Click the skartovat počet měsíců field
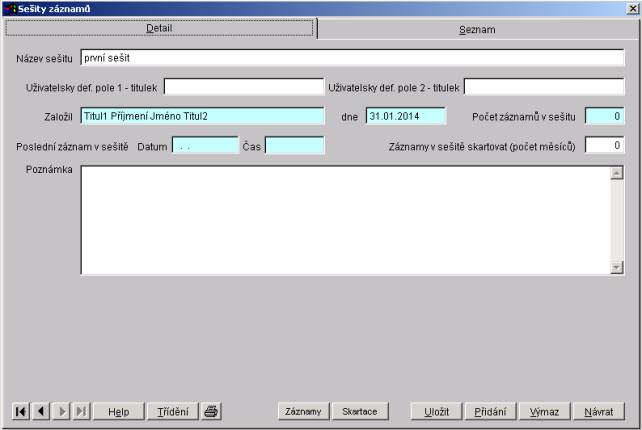This screenshot has width=642, height=430. pos(604,146)
